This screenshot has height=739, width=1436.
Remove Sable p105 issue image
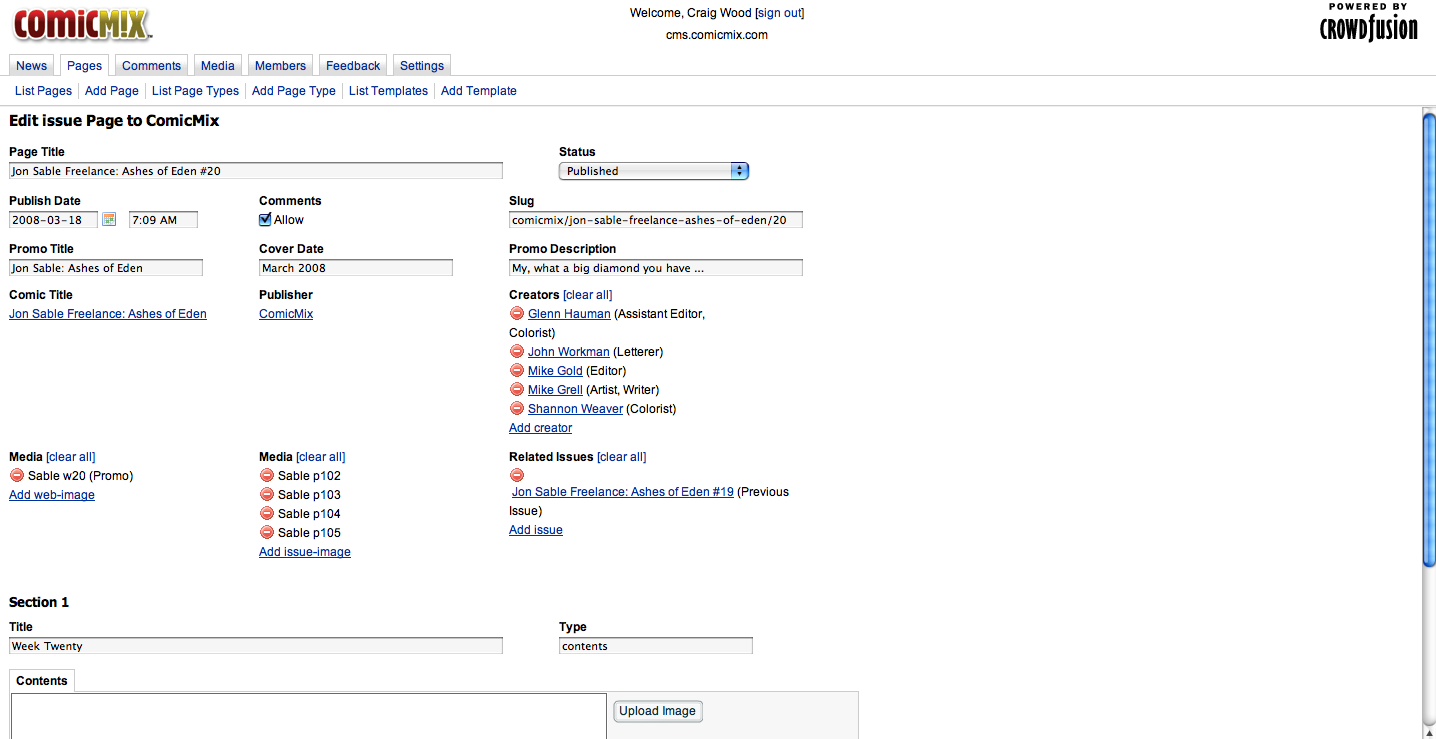[267, 533]
